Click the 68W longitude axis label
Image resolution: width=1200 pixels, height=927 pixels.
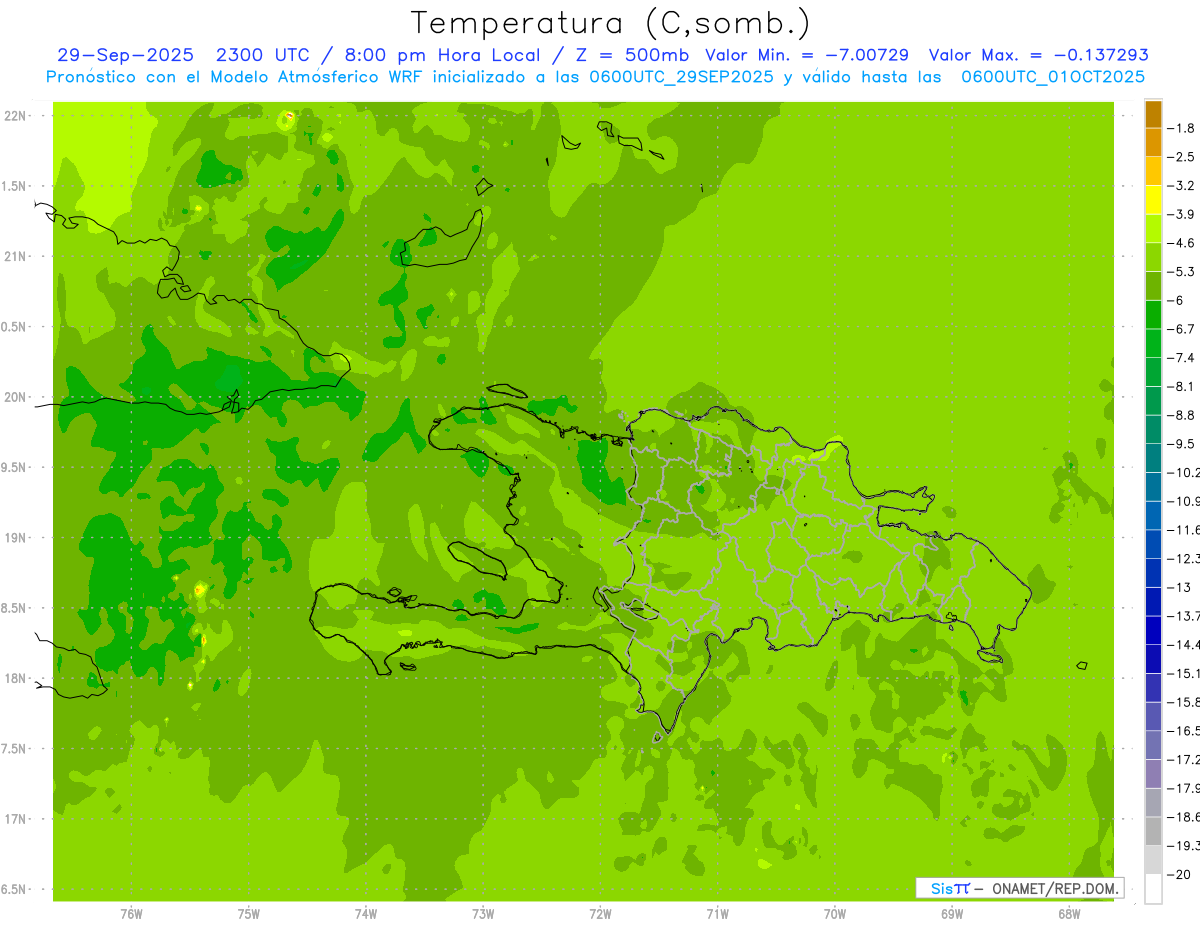click(1069, 913)
